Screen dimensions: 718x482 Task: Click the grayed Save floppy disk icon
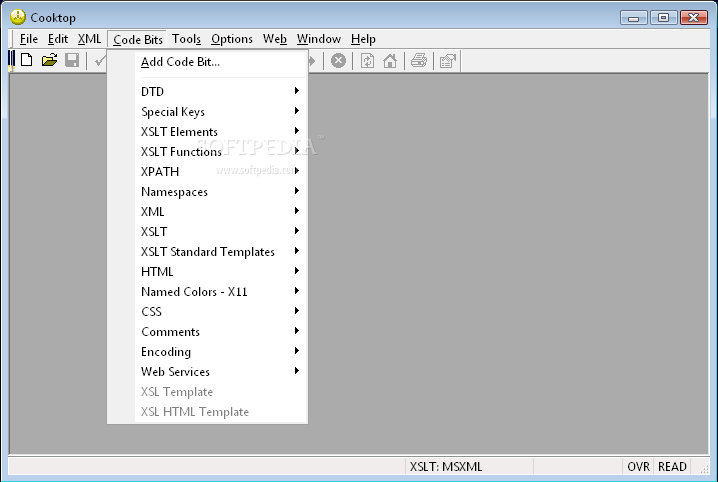pyautogui.click(x=72, y=60)
